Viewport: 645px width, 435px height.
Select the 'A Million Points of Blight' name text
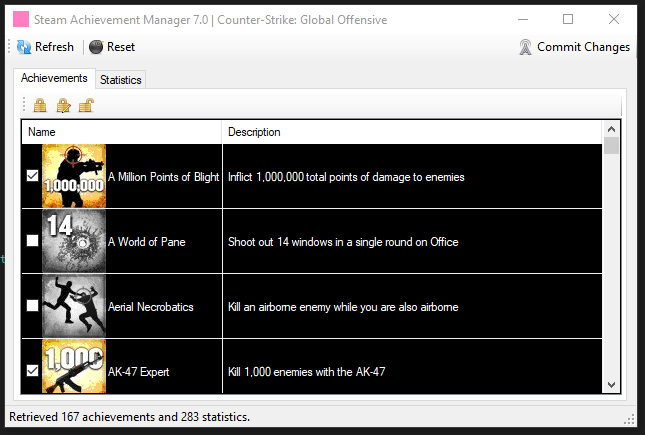click(163, 177)
